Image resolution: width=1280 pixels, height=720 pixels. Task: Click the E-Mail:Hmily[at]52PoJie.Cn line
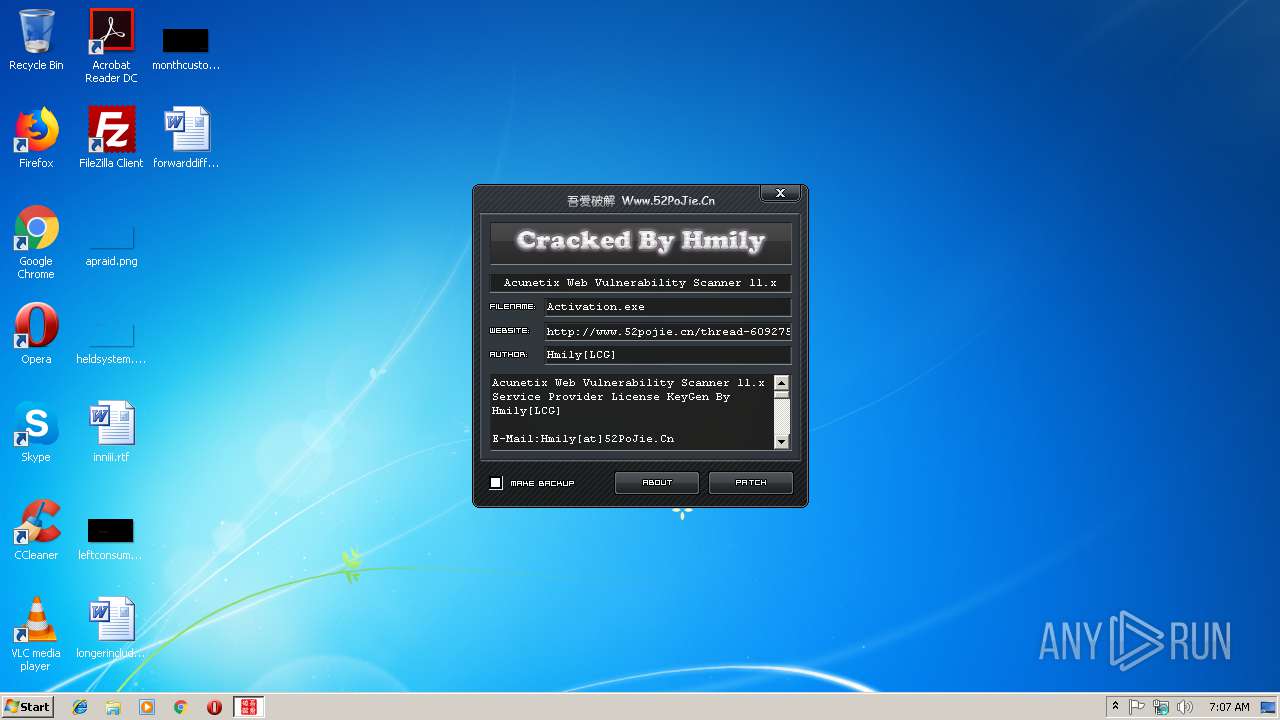pos(583,439)
